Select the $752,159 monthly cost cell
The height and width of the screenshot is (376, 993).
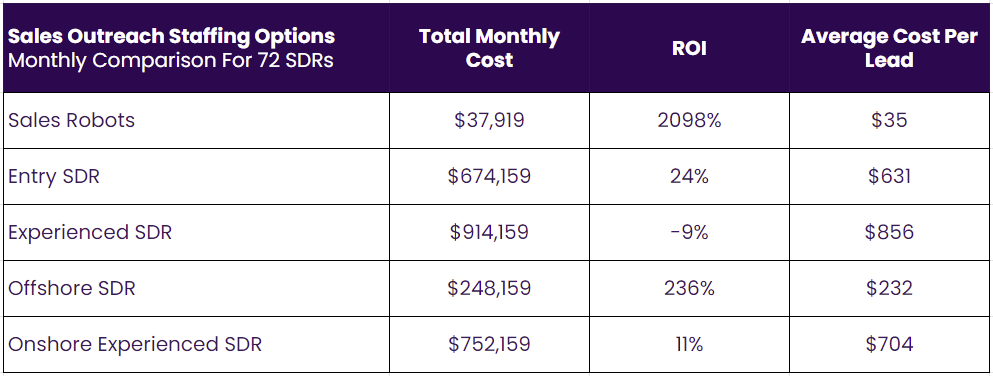point(489,344)
